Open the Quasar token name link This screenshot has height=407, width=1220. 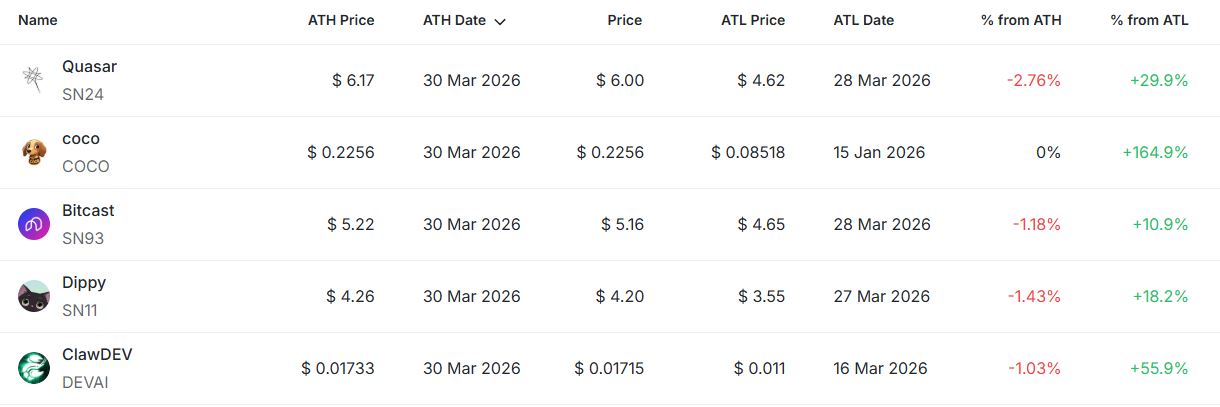[90, 66]
